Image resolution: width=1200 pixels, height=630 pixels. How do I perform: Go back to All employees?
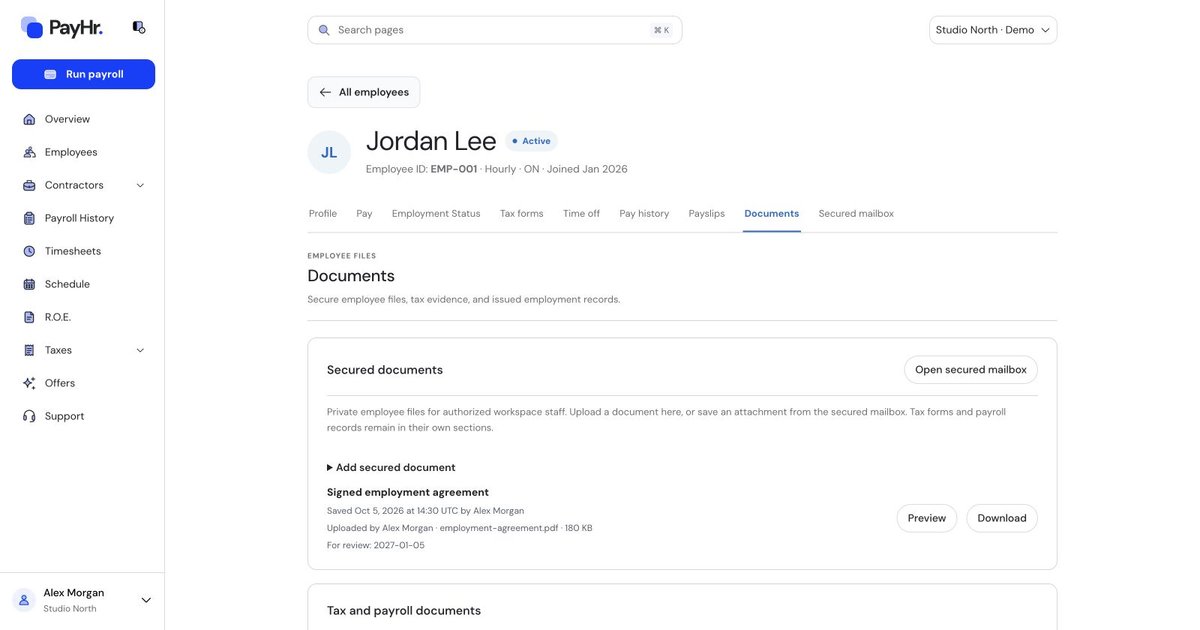pos(364,92)
